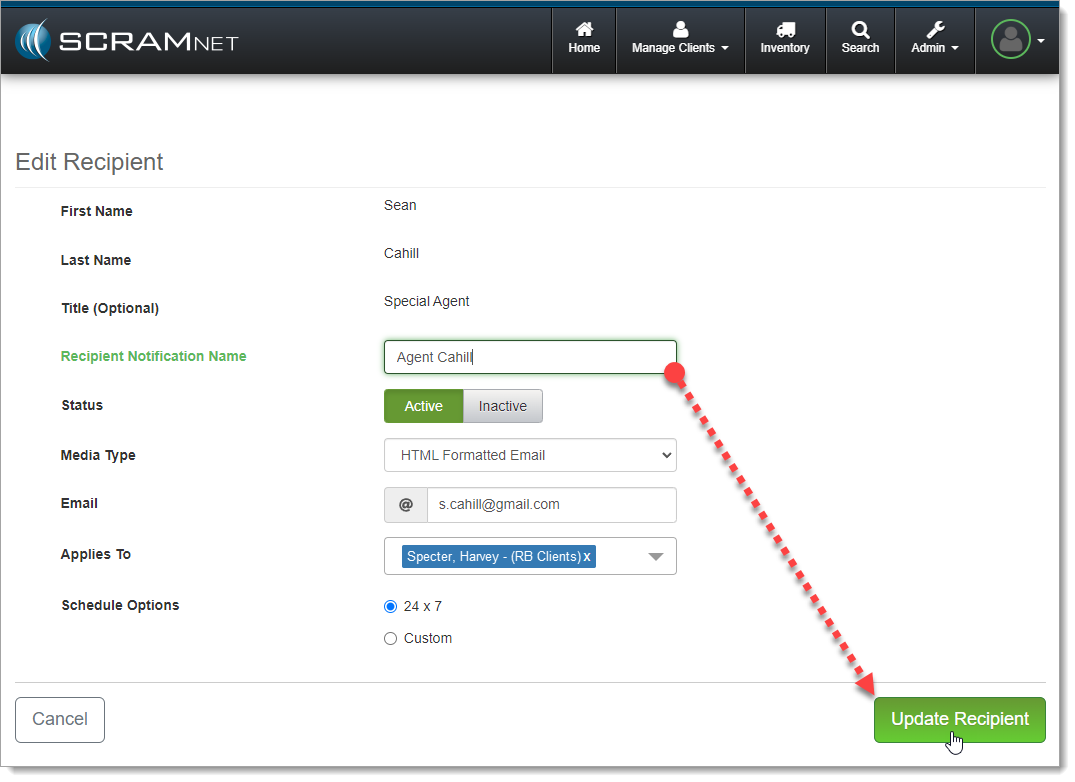Set status to Inactive

(x=502, y=406)
